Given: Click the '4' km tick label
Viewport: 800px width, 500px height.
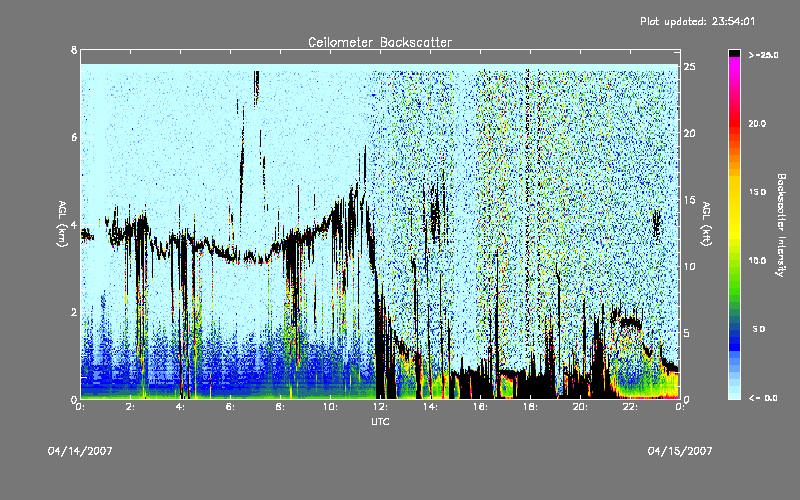Looking at the screenshot, I should pos(74,224).
